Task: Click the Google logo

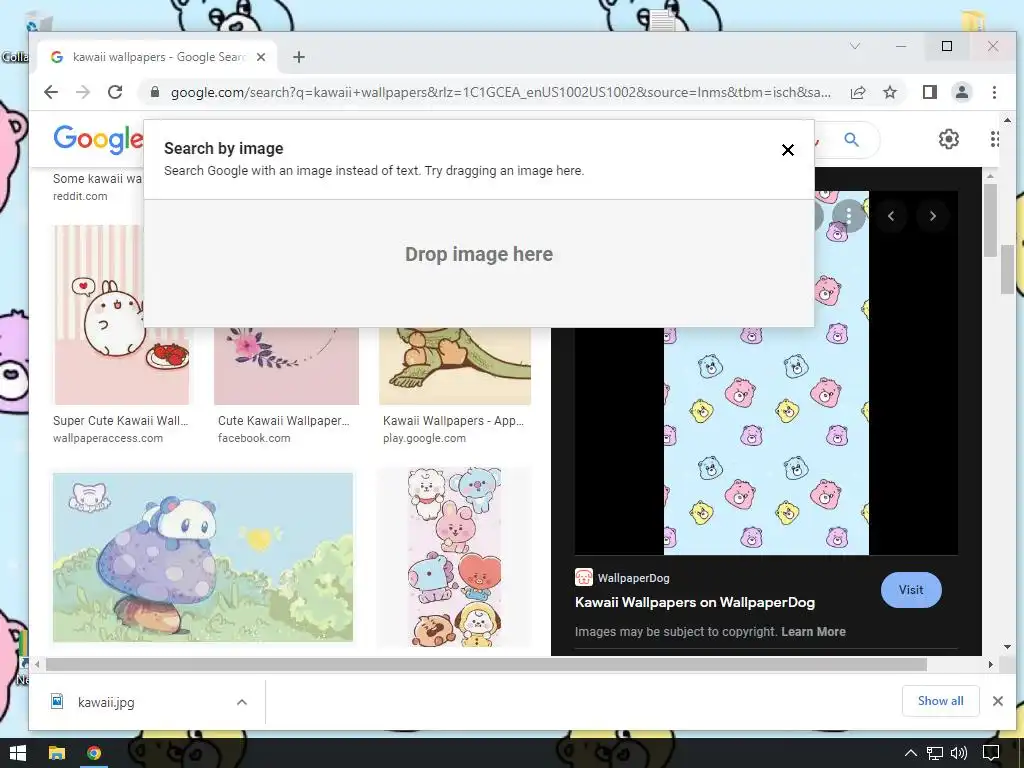Action: tap(98, 138)
